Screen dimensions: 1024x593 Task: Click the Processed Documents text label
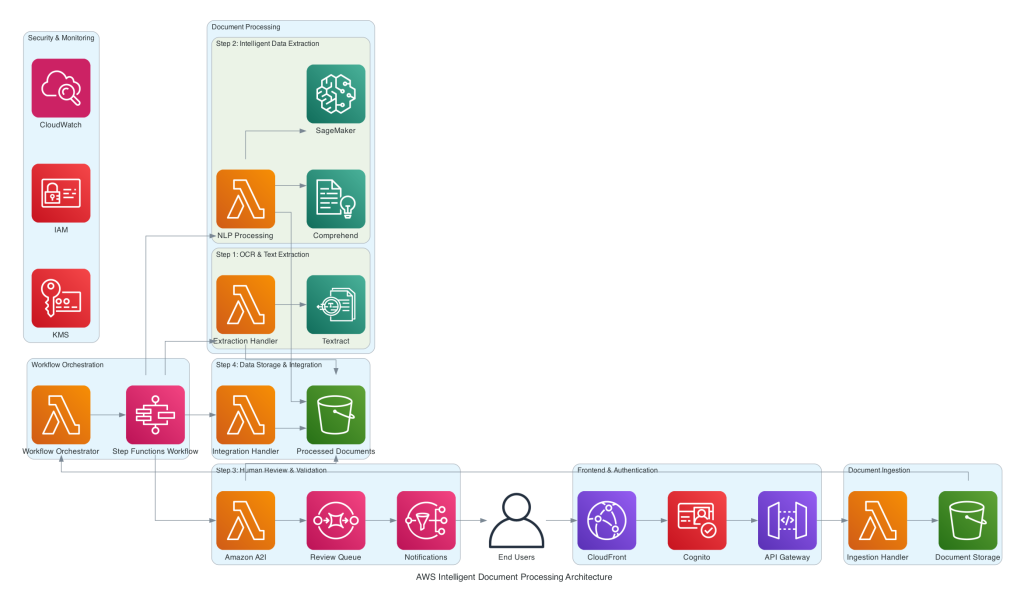(336, 451)
